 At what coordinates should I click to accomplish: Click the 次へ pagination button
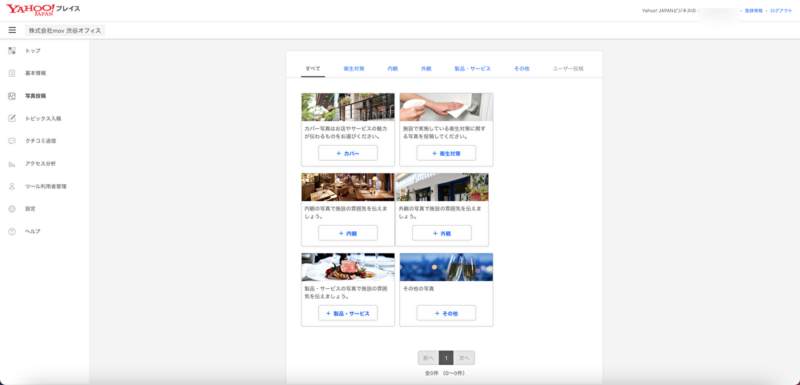tap(464, 358)
